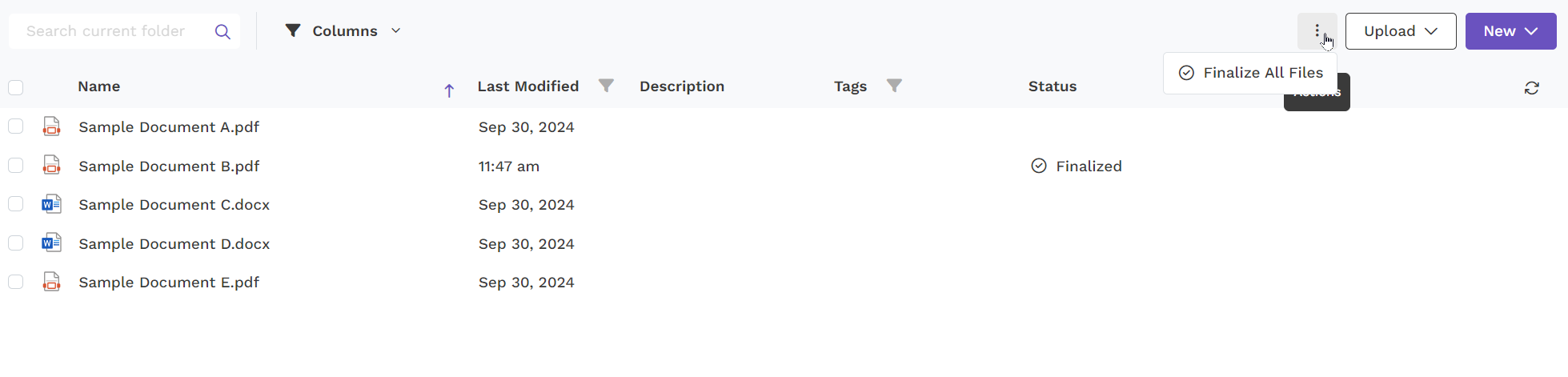Tick checkbox beside Sample Document D.docx
This screenshot has height=377, width=1568.
[x=16, y=243]
